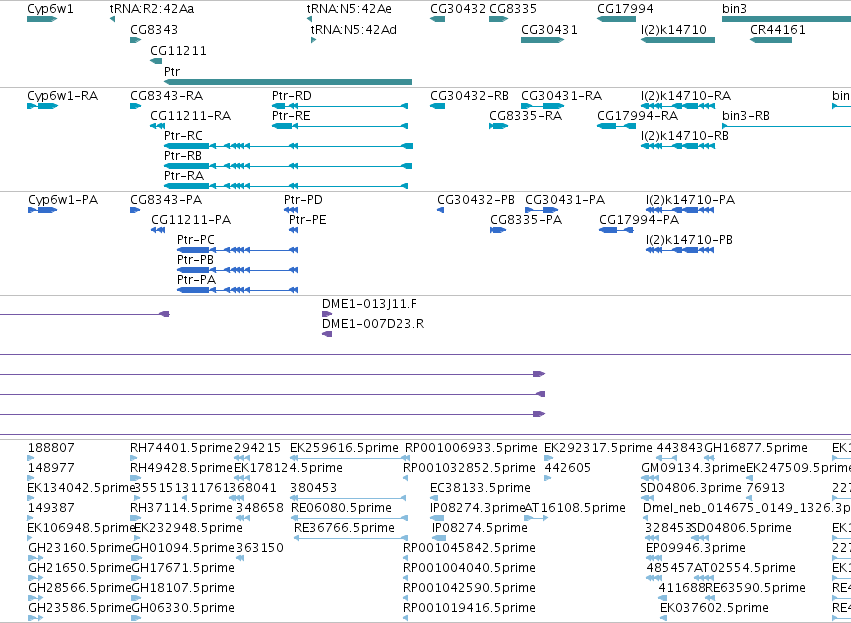
Task: Click the Ptr-PE protein label
Action: 307,220
